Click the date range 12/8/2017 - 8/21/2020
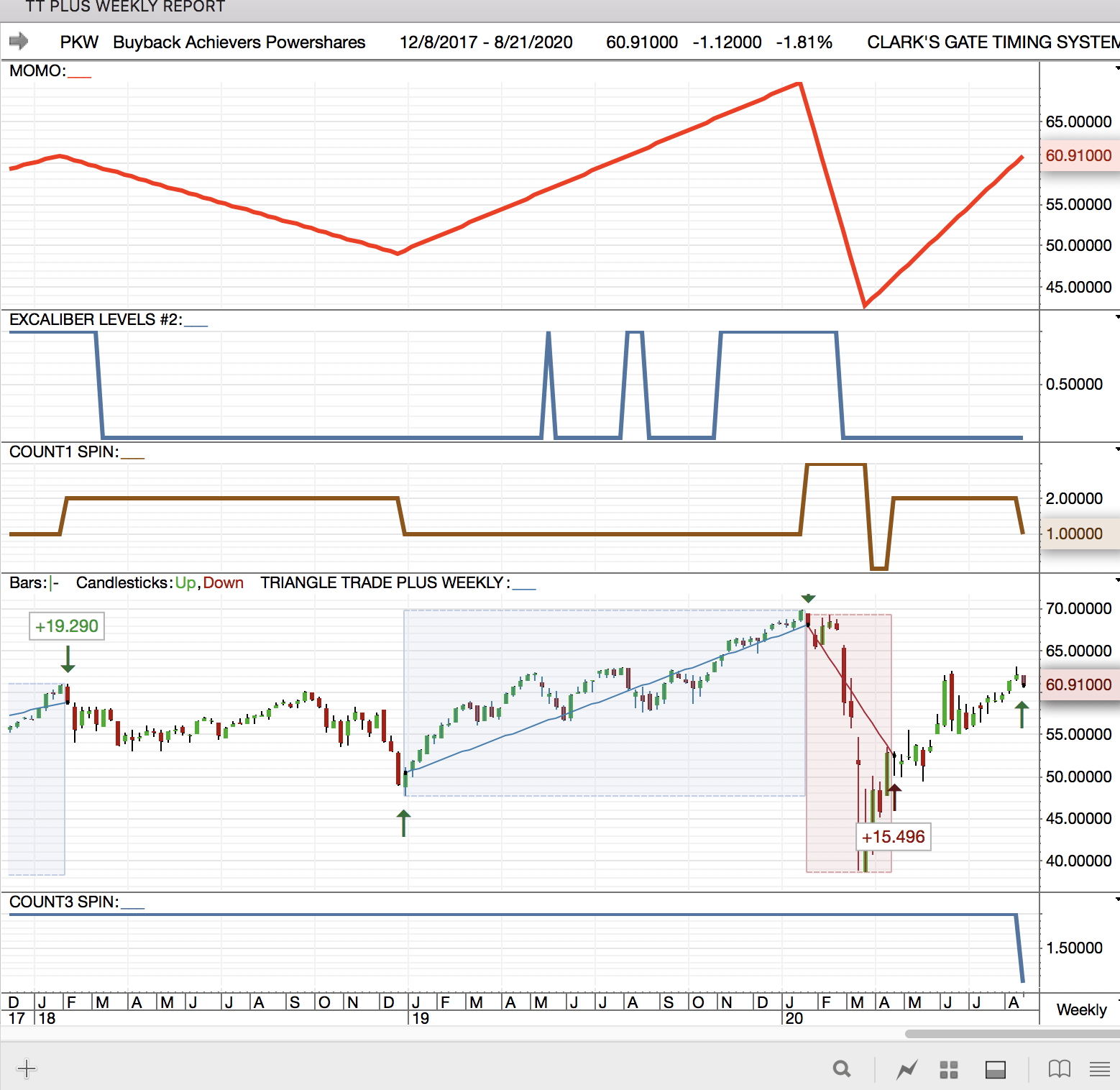This screenshot has width=1120, height=1090. (x=486, y=42)
